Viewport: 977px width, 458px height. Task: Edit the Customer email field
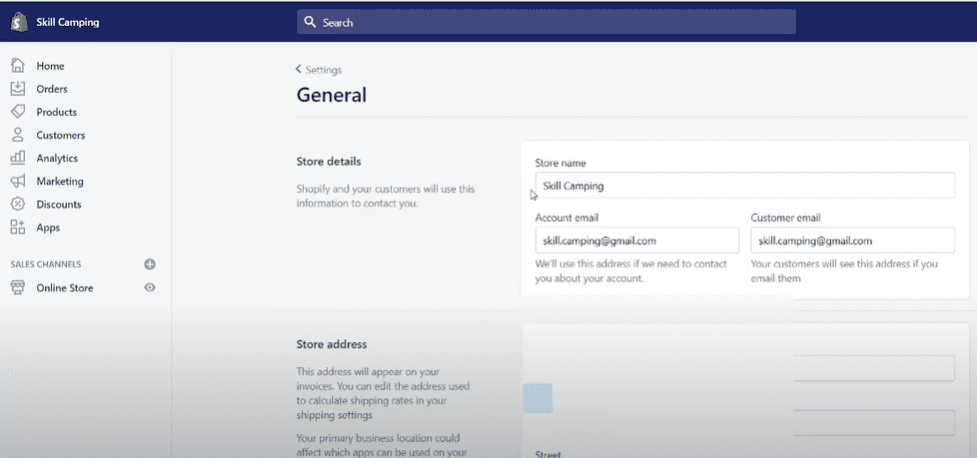pyautogui.click(x=852, y=241)
